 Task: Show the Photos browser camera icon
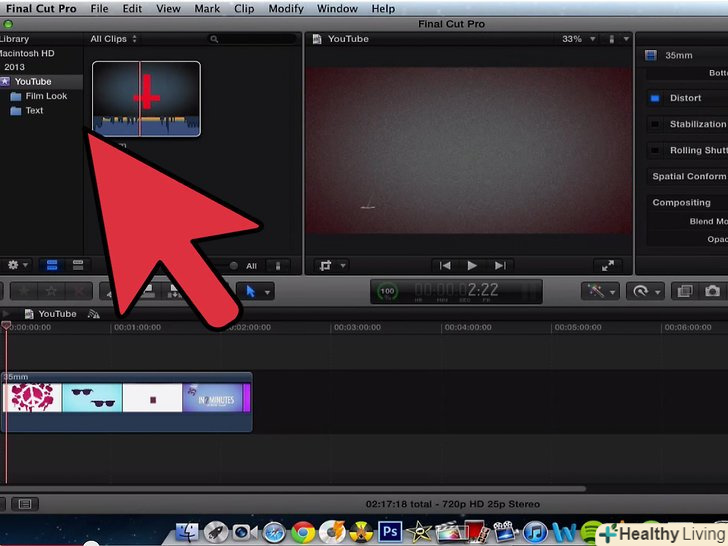pyautogui.click(x=712, y=291)
